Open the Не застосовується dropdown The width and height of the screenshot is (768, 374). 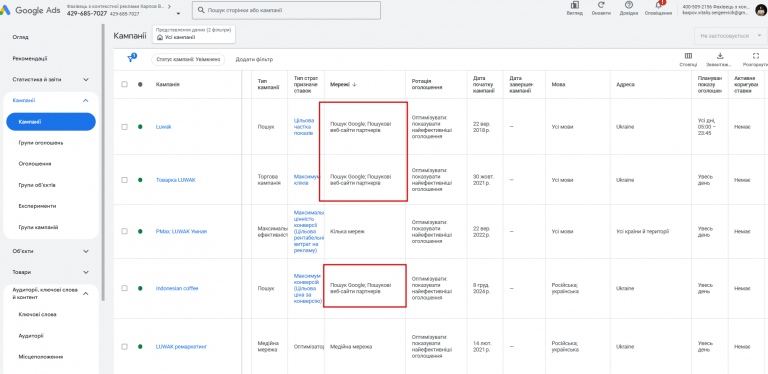point(730,36)
